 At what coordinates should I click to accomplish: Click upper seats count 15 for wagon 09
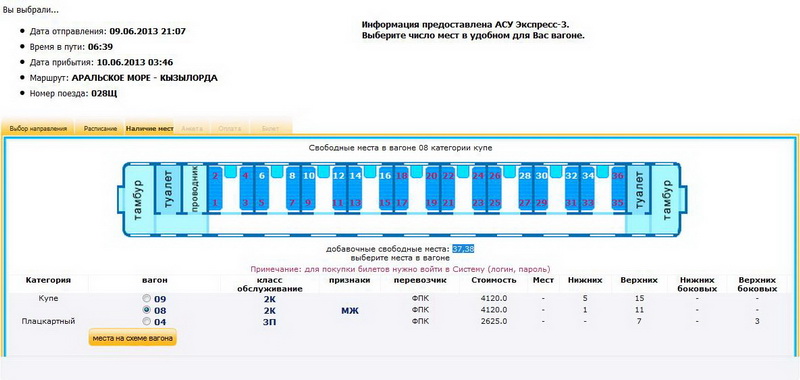click(639, 298)
